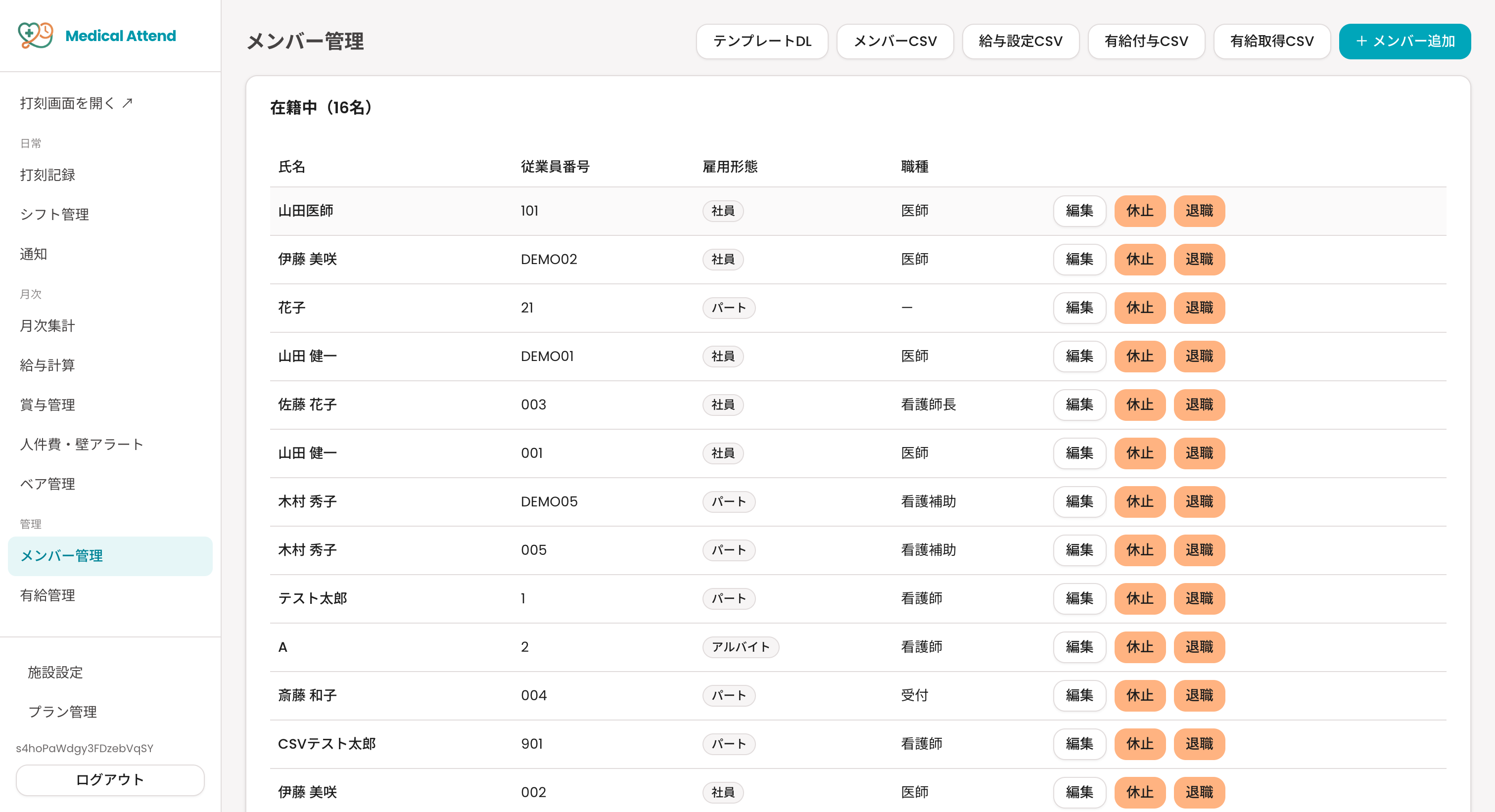Viewport: 1495px width, 812px height.
Task: Click the 有給付与CSV button
Action: click(1146, 41)
